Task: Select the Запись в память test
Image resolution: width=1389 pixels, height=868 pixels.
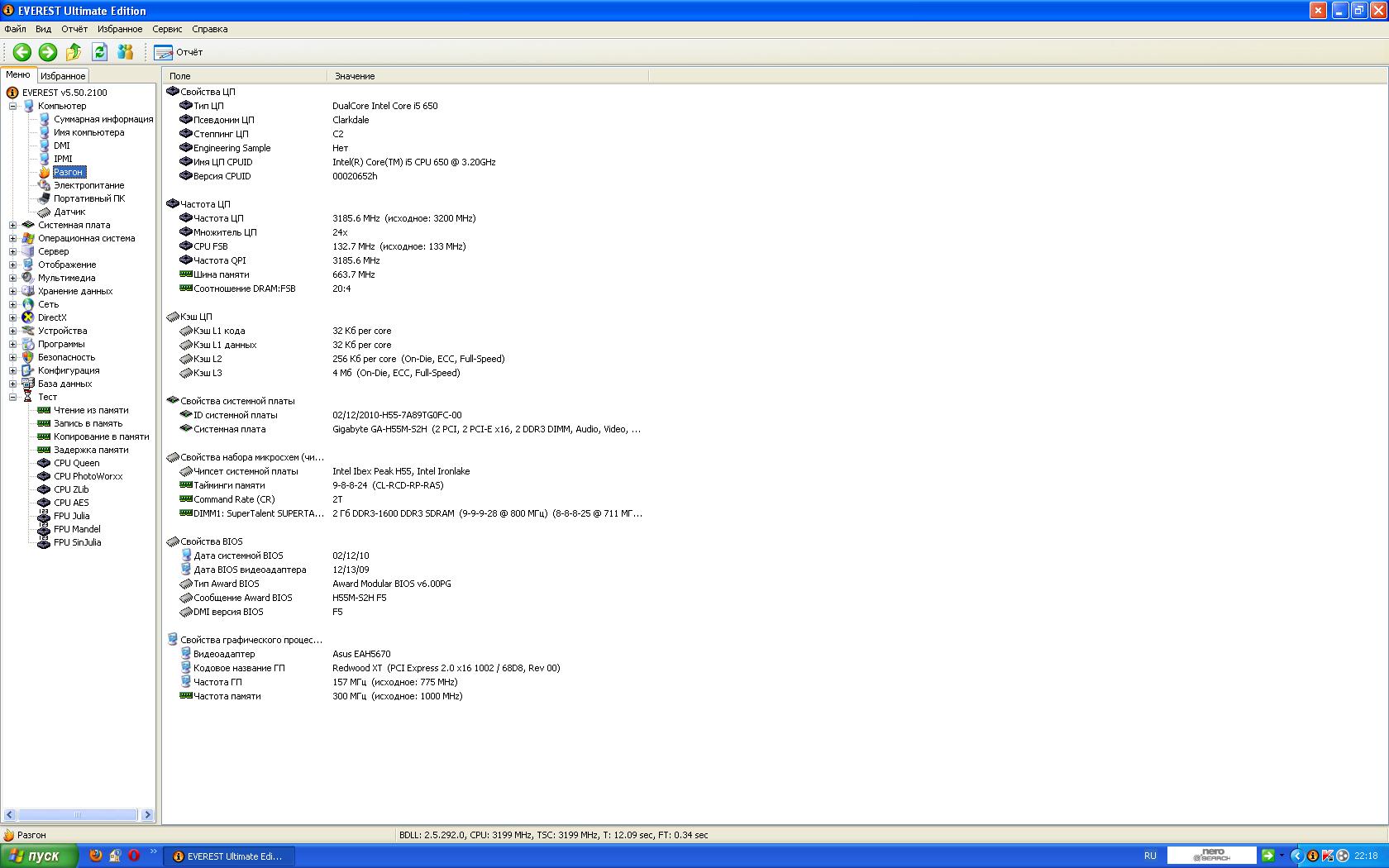Action: click(88, 423)
